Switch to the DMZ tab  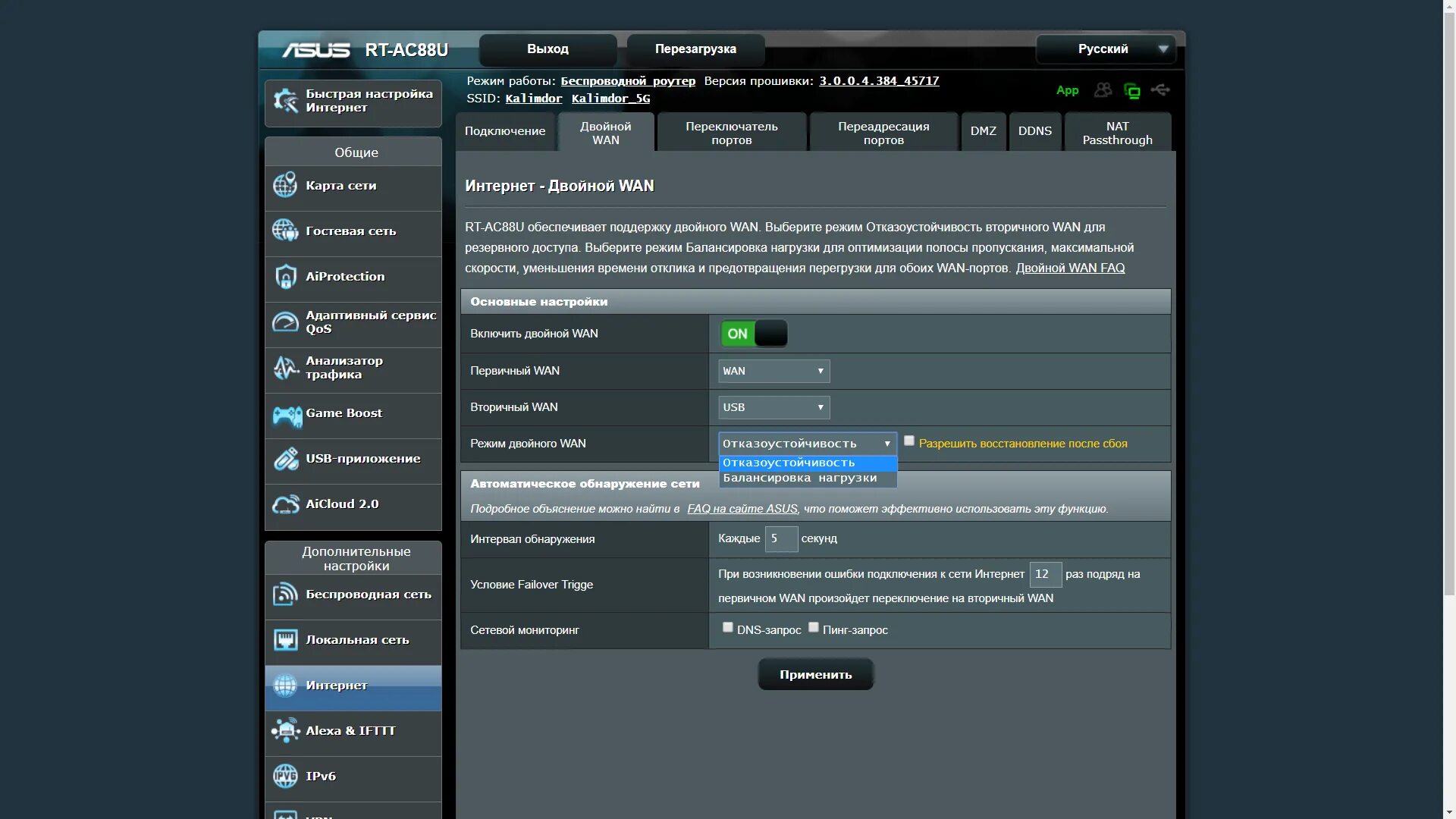984,131
